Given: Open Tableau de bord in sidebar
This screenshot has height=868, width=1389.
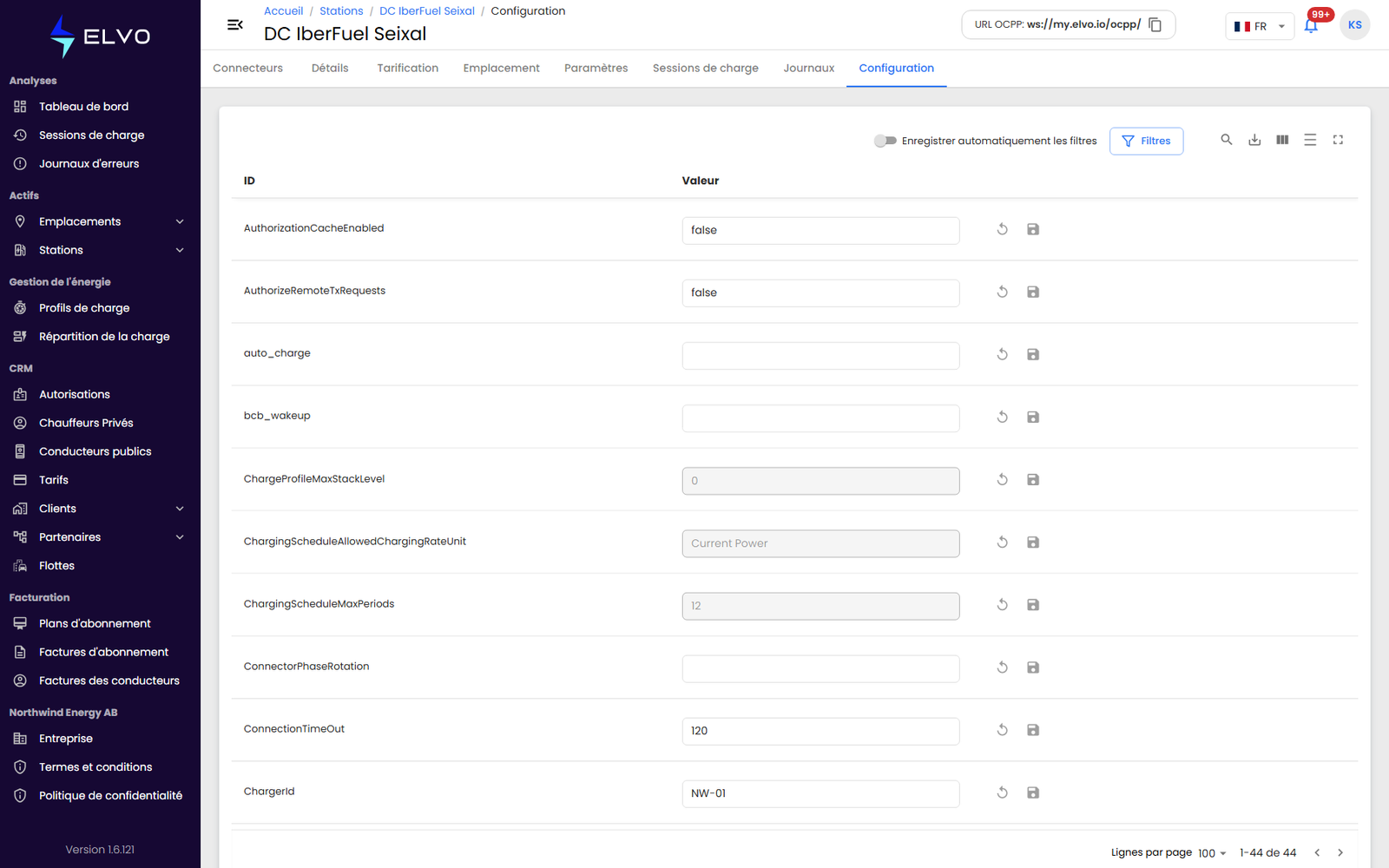Looking at the screenshot, I should click(100, 107).
